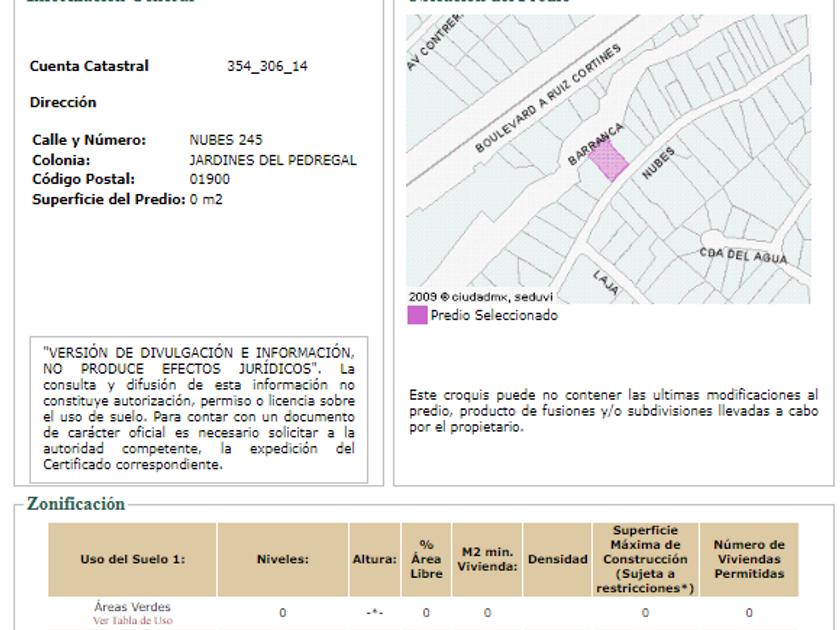Click the highlighted pink parcel on the map

click(609, 161)
